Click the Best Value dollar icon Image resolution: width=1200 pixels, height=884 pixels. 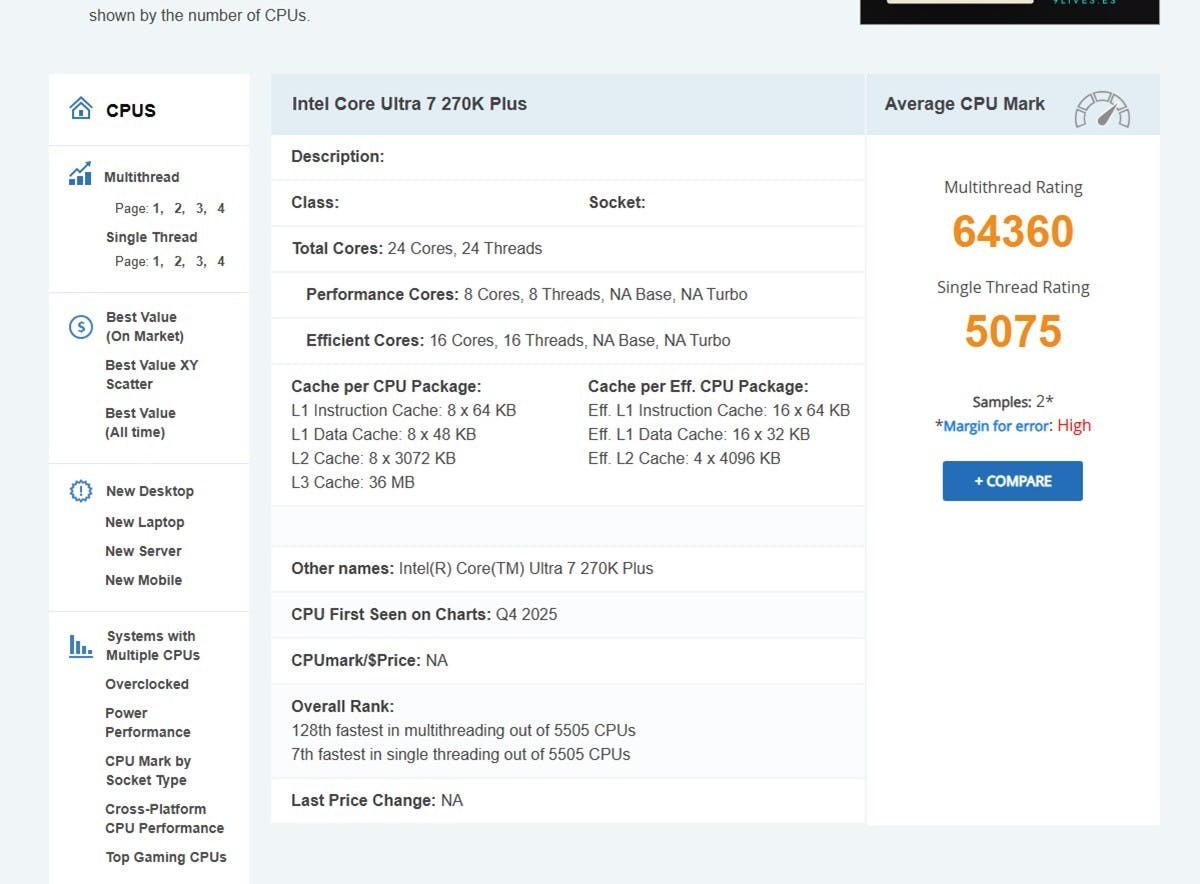point(80,326)
